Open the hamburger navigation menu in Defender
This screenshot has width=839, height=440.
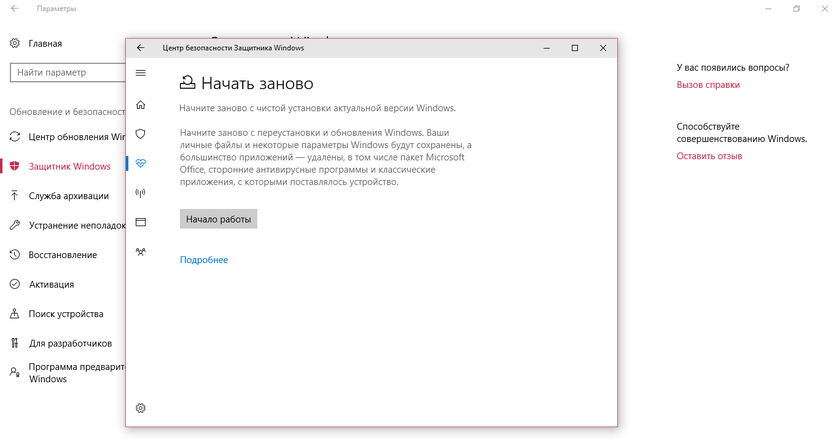[141, 73]
